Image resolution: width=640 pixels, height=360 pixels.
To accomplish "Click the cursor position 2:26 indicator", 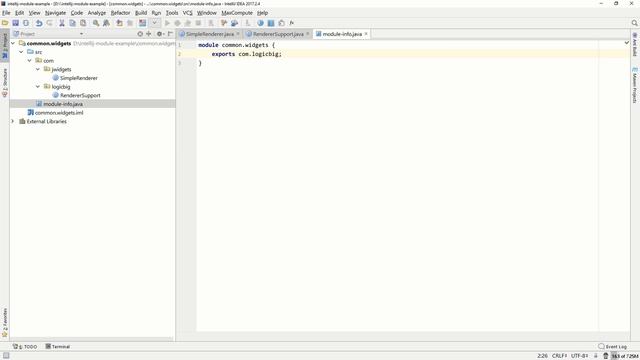I will point(542,356).
